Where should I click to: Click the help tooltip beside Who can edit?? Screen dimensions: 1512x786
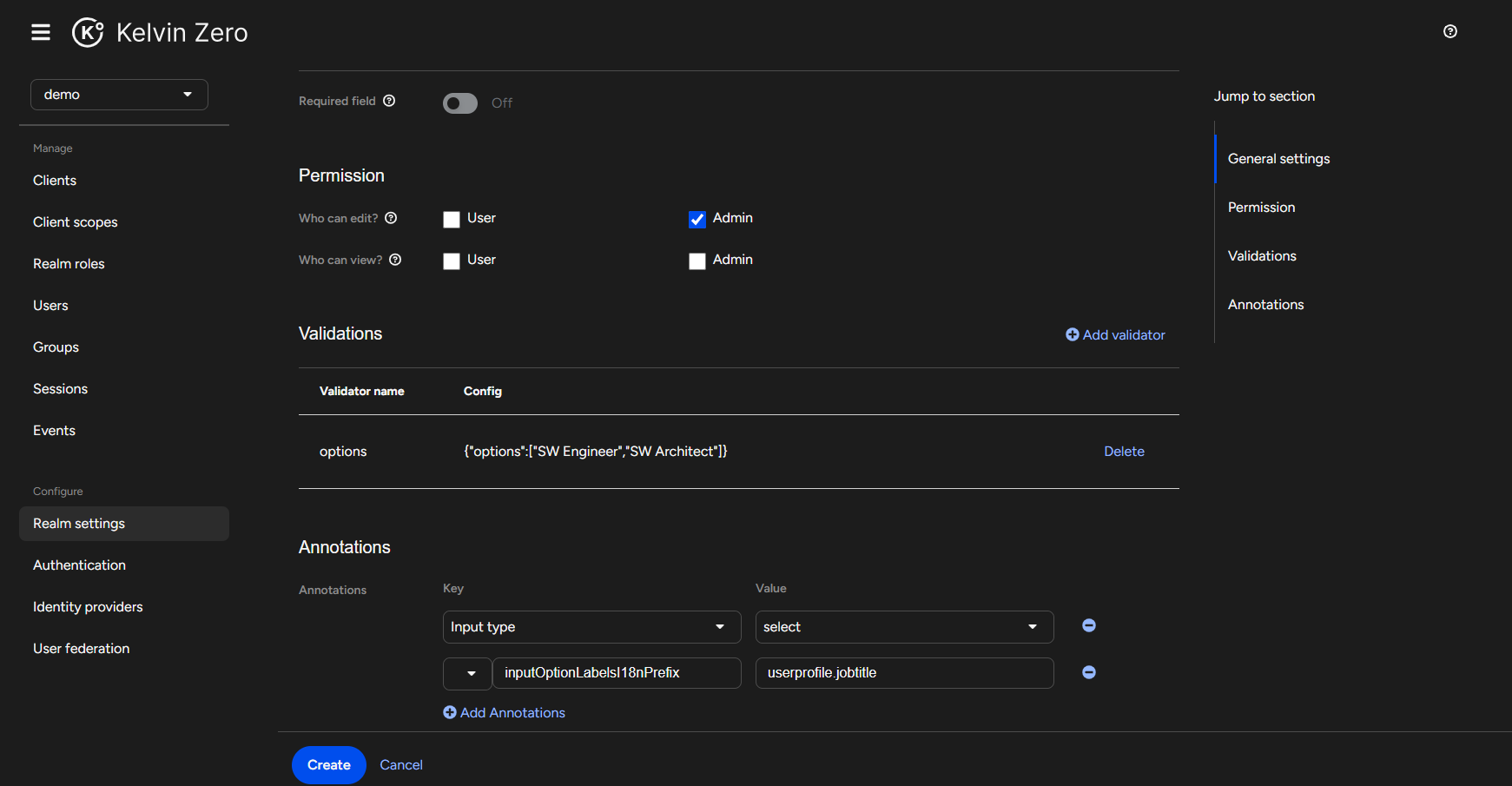[392, 218]
